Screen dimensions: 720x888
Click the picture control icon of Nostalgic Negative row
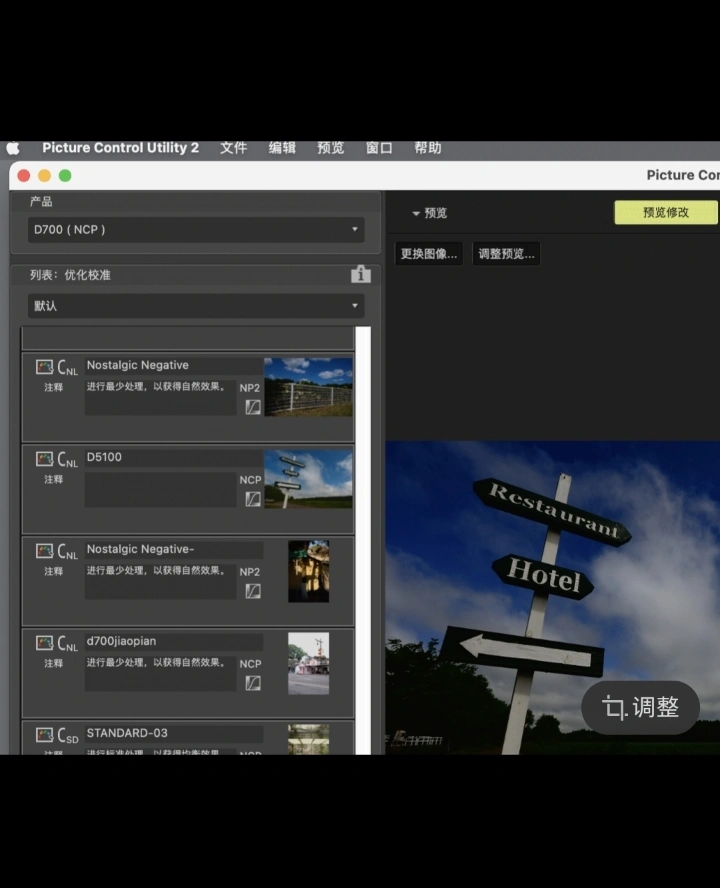[x=44, y=367]
